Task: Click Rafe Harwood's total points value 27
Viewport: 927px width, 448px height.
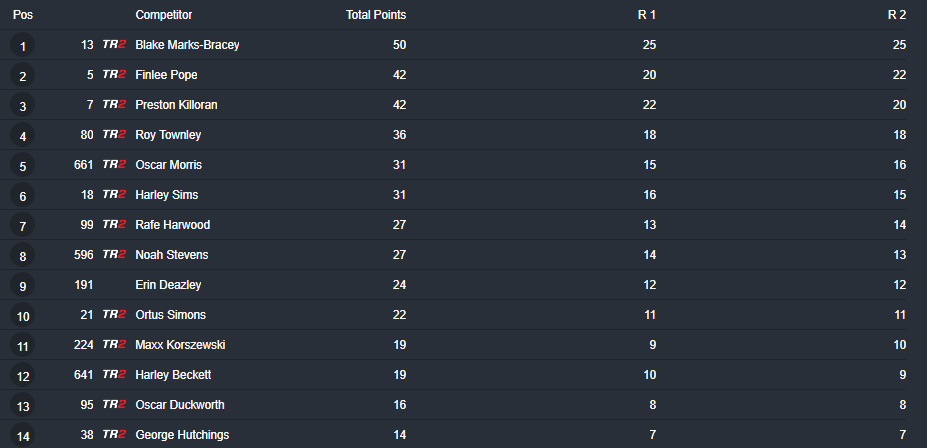Action: 399,225
